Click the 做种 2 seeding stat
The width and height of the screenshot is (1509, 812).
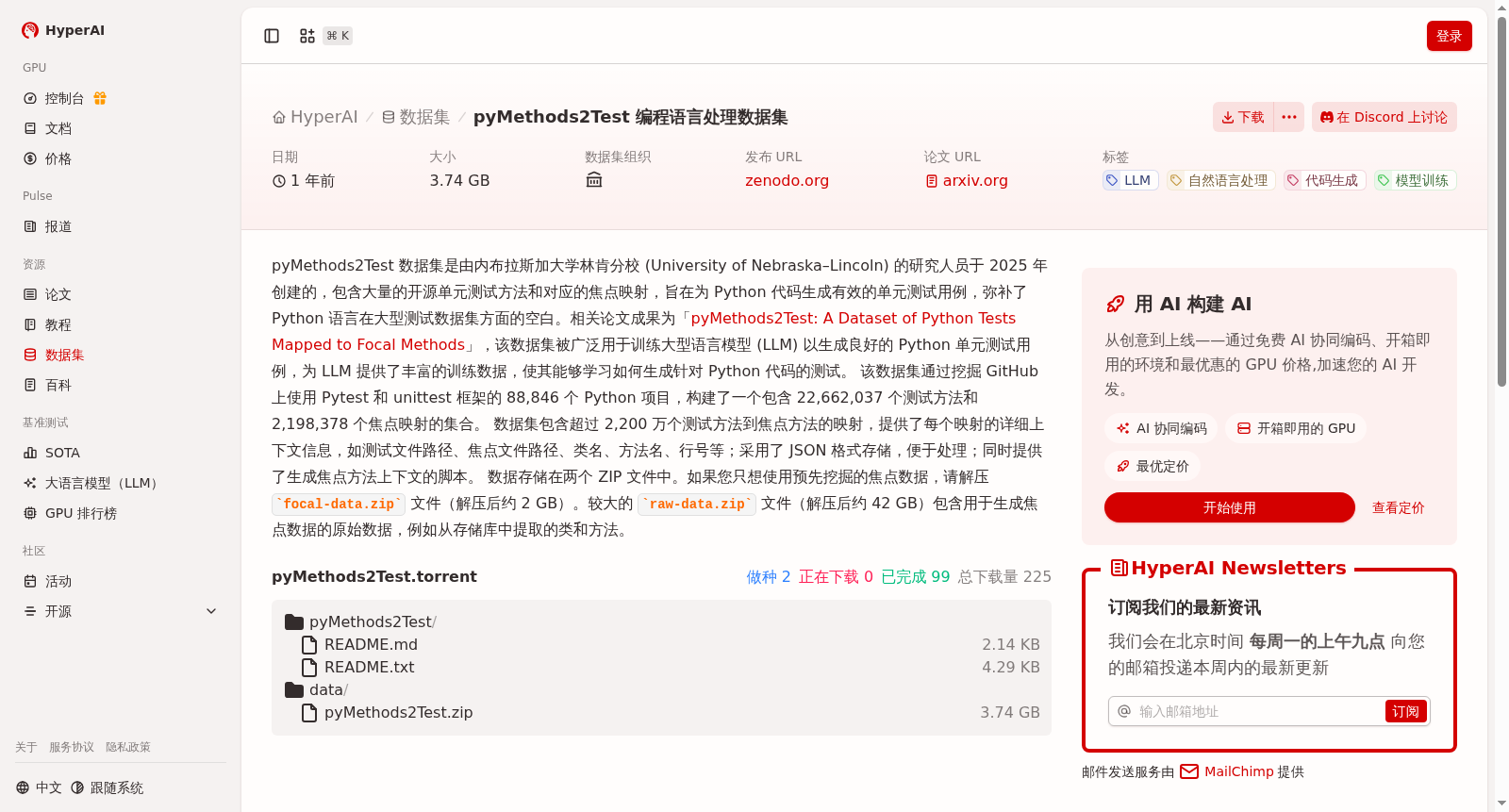click(x=769, y=576)
